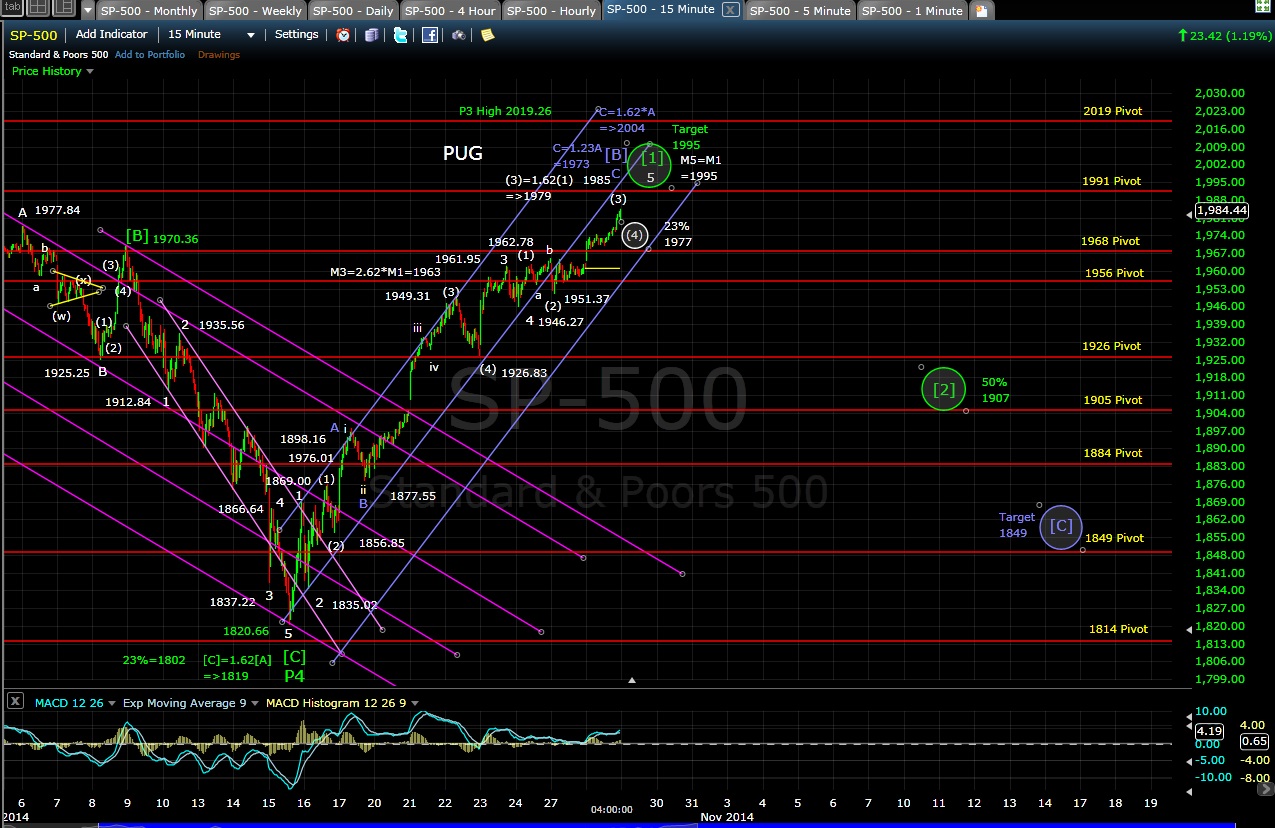Screen dimensions: 1275x828
Task: Switch to SP-500 1 Minute tab
Action: tap(911, 11)
